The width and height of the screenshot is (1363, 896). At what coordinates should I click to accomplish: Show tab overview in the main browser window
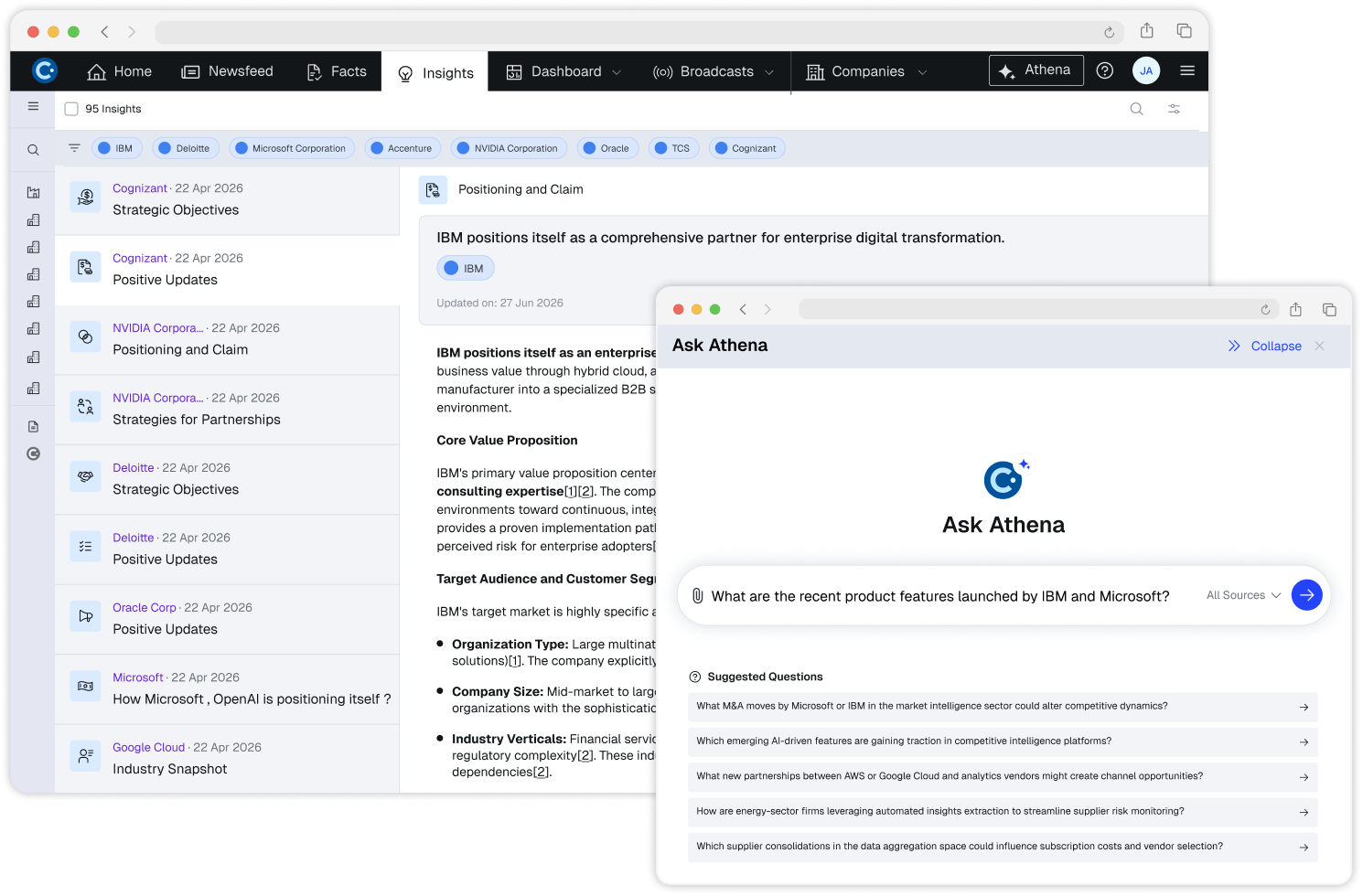pyautogui.click(x=1185, y=31)
